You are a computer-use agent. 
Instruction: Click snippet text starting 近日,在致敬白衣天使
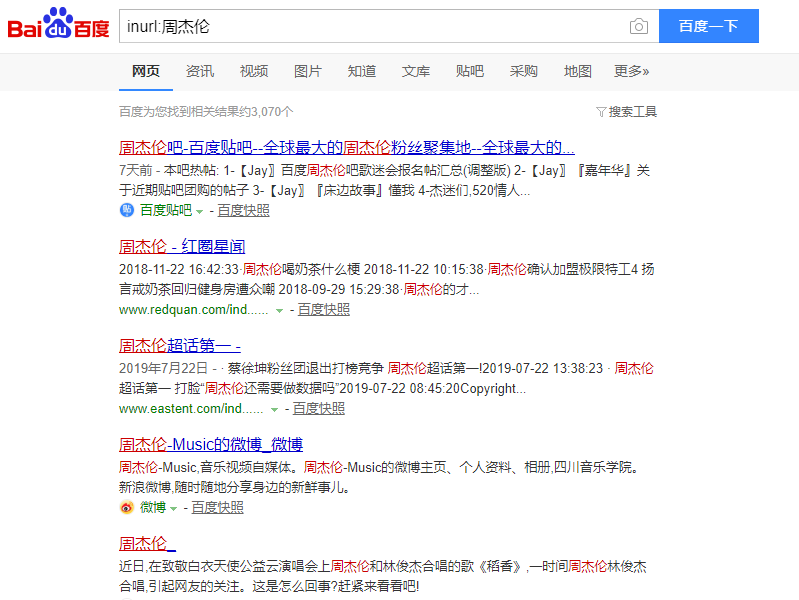[x=383, y=576]
